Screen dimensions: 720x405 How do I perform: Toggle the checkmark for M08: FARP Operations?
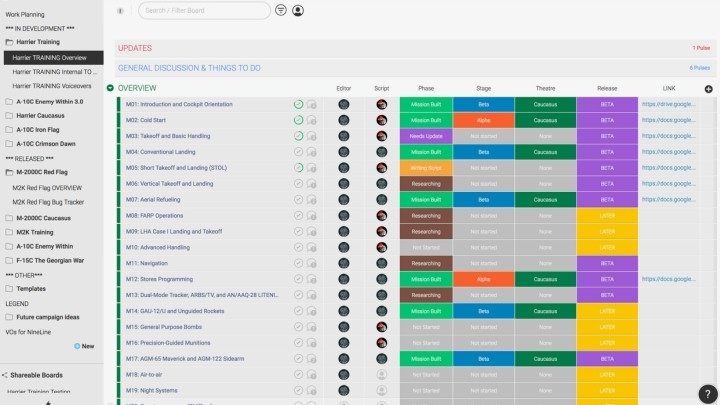tap(299, 216)
